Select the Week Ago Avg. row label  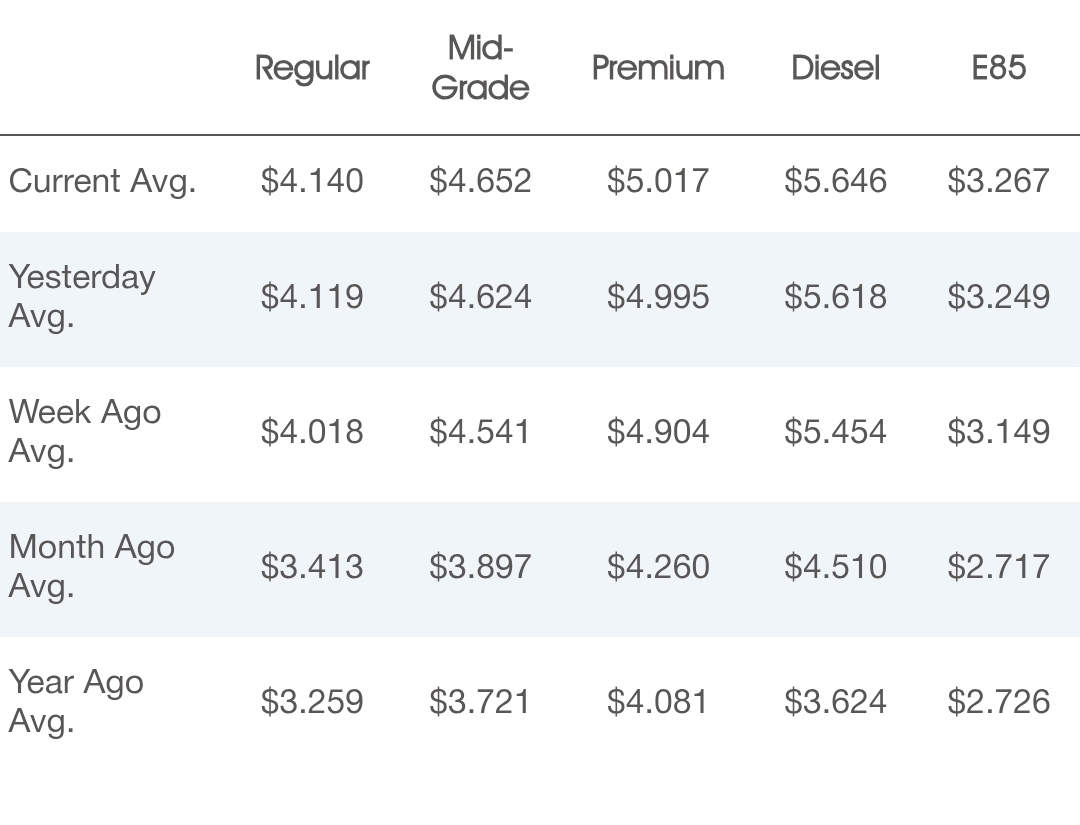click(85, 431)
